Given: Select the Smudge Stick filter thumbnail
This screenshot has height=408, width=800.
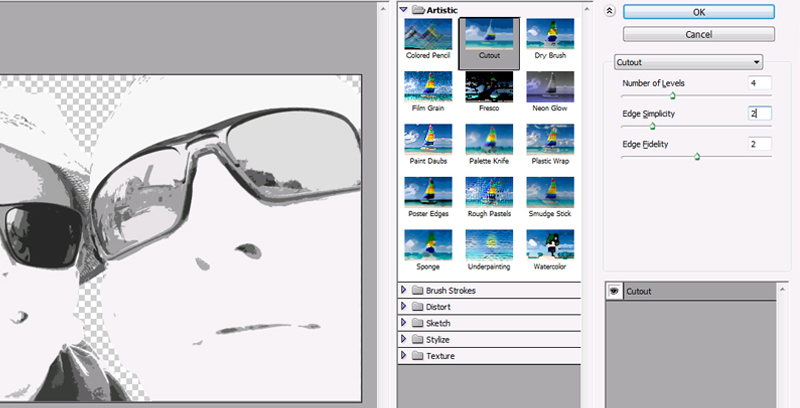Looking at the screenshot, I should [550, 193].
